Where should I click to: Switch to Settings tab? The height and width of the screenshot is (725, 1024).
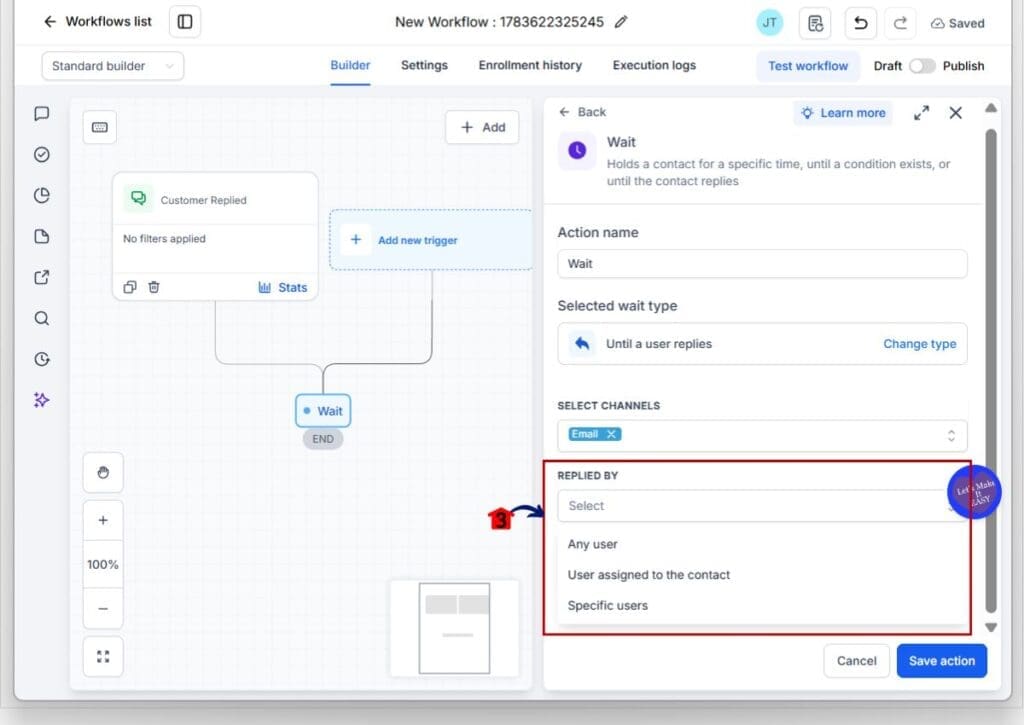tap(424, 65)
